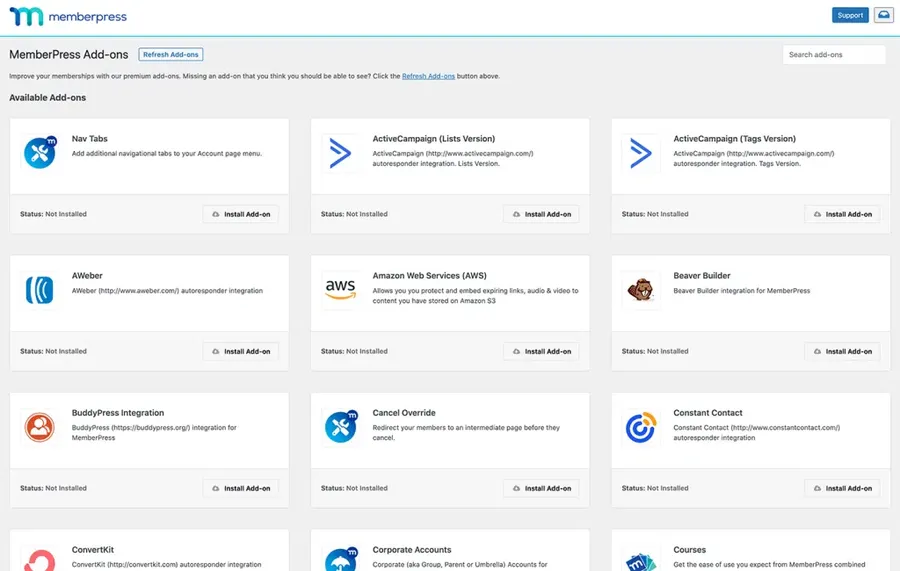Click Nav Tabs Status: Not Installed text
The width and height of the screenshot is (900, 571).
coord(53,214)
